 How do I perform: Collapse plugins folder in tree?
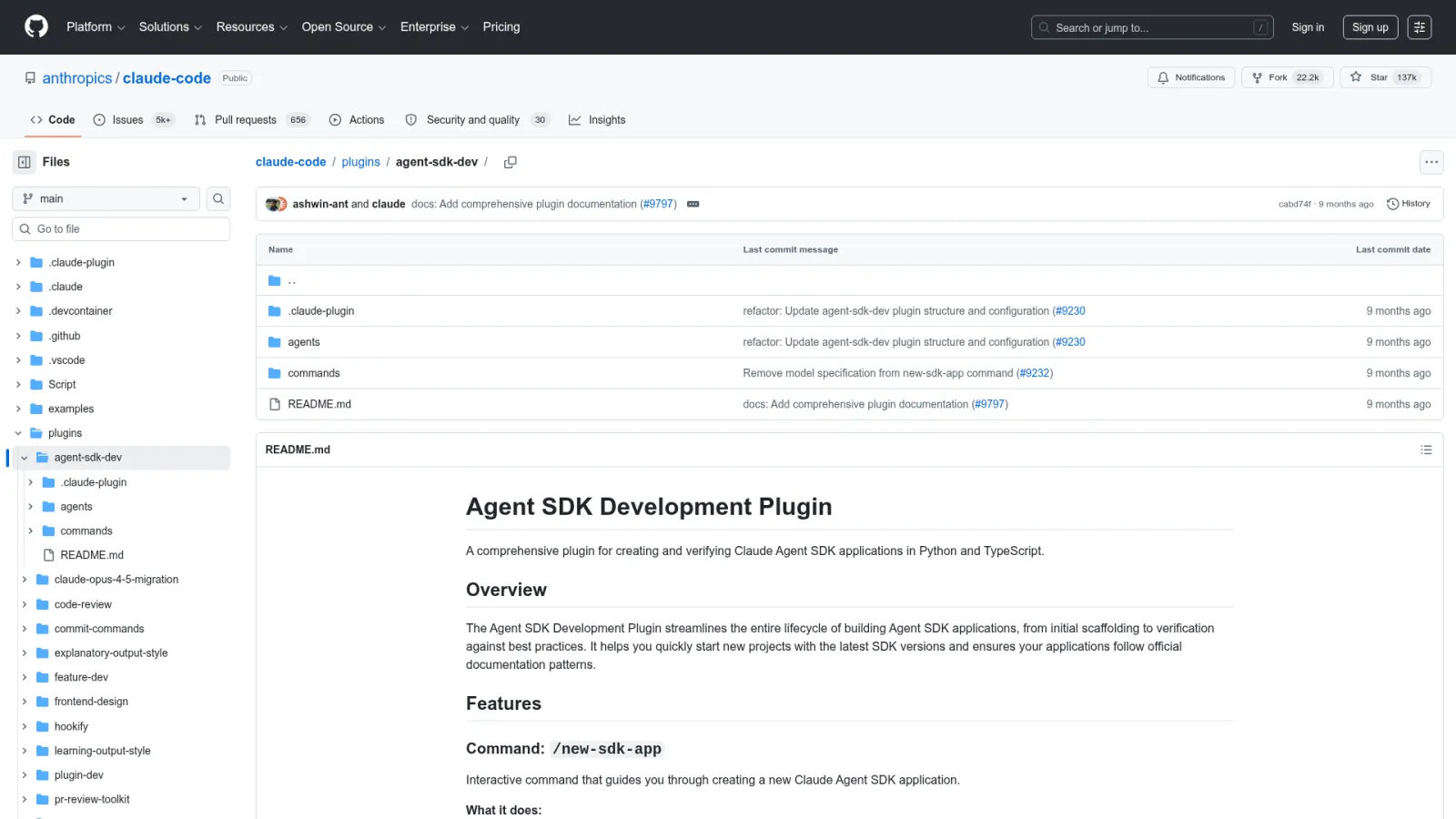click(x=18, y=433)
